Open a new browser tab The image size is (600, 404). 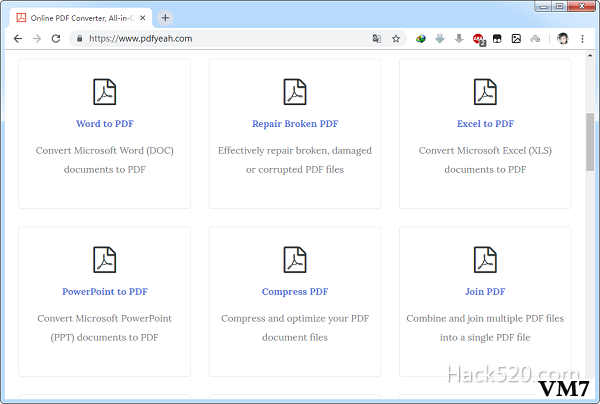[x=165, y=18]
